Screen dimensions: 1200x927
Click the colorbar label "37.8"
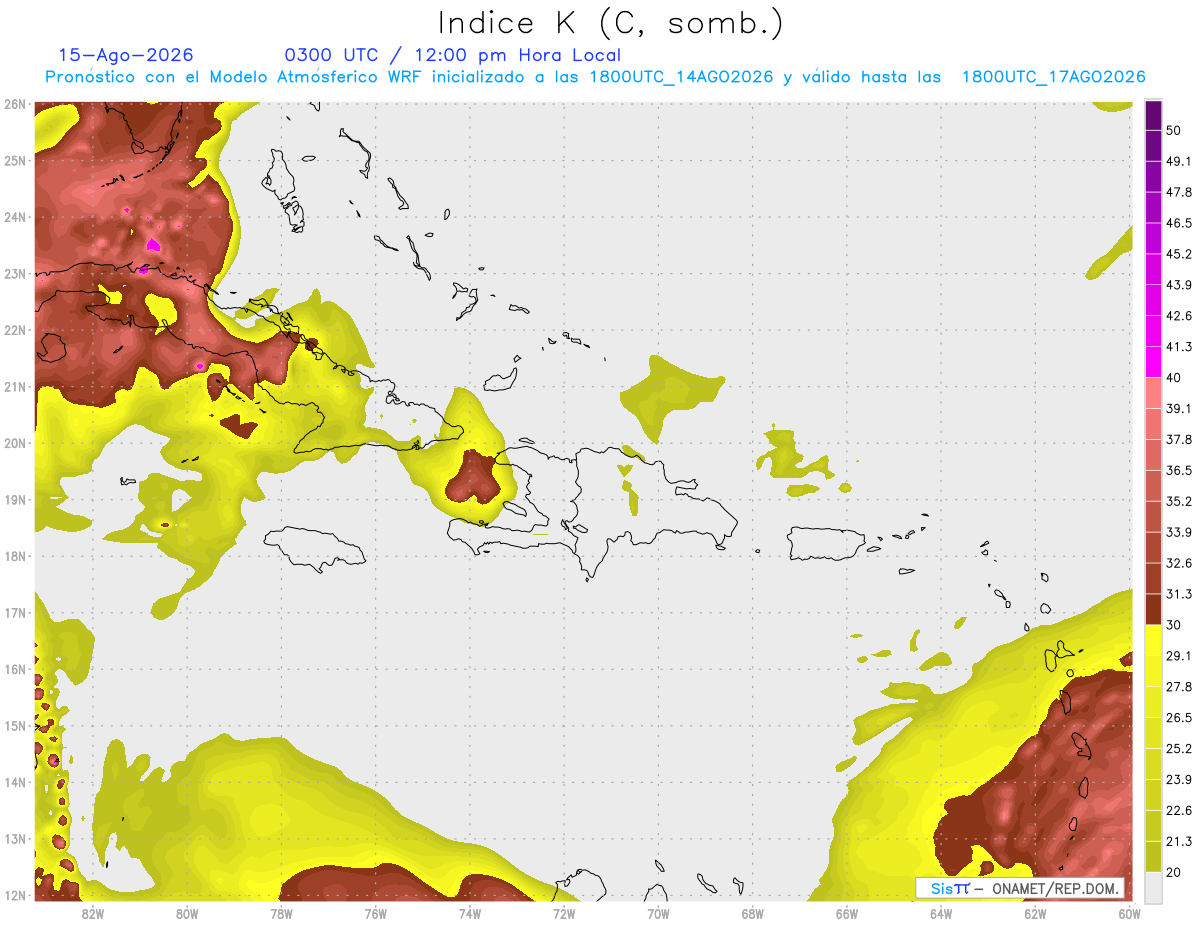pyautogui.click(x=1179, y=439)
